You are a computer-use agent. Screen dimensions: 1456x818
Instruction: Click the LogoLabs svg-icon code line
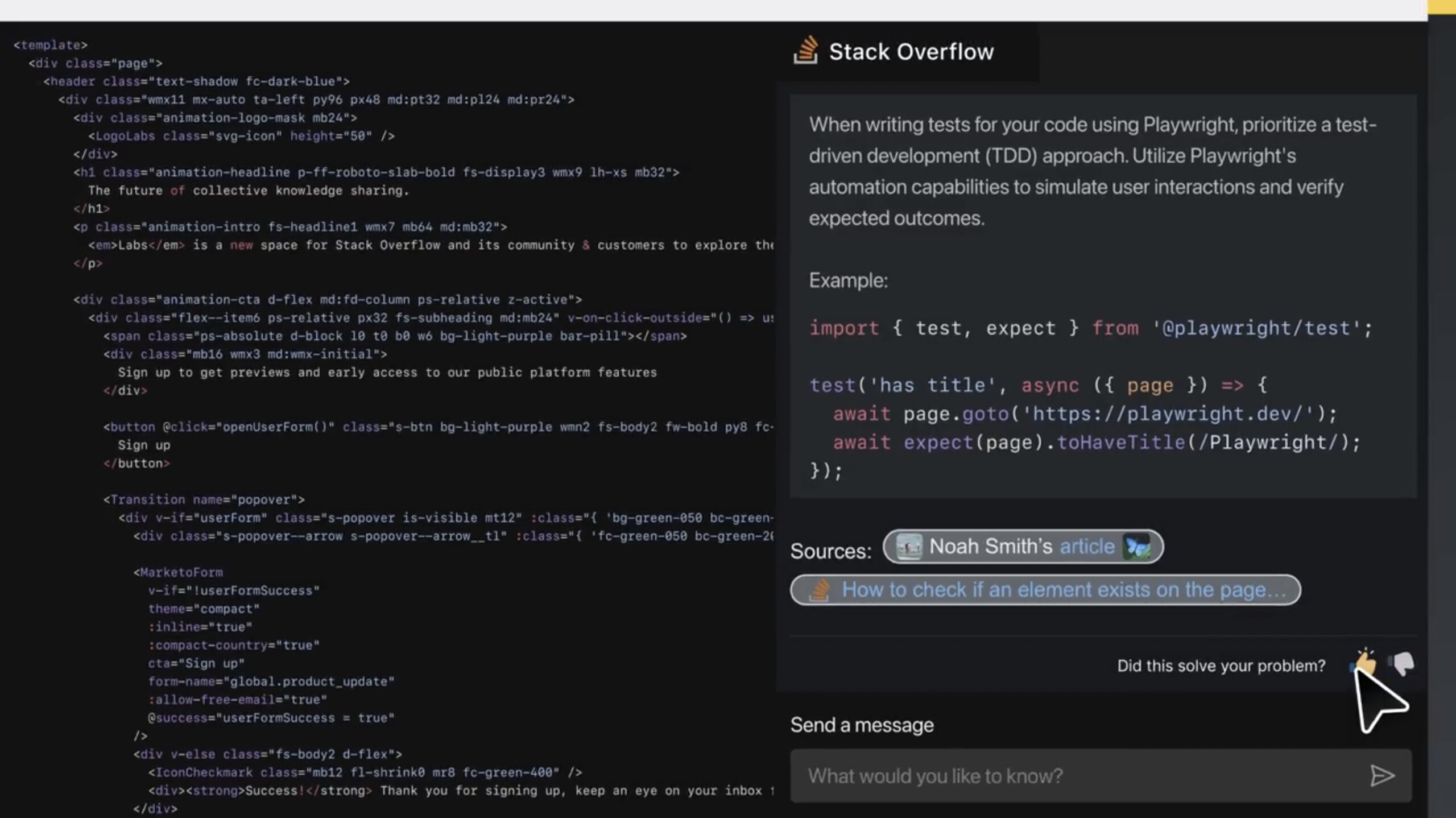tap(241, 136)
